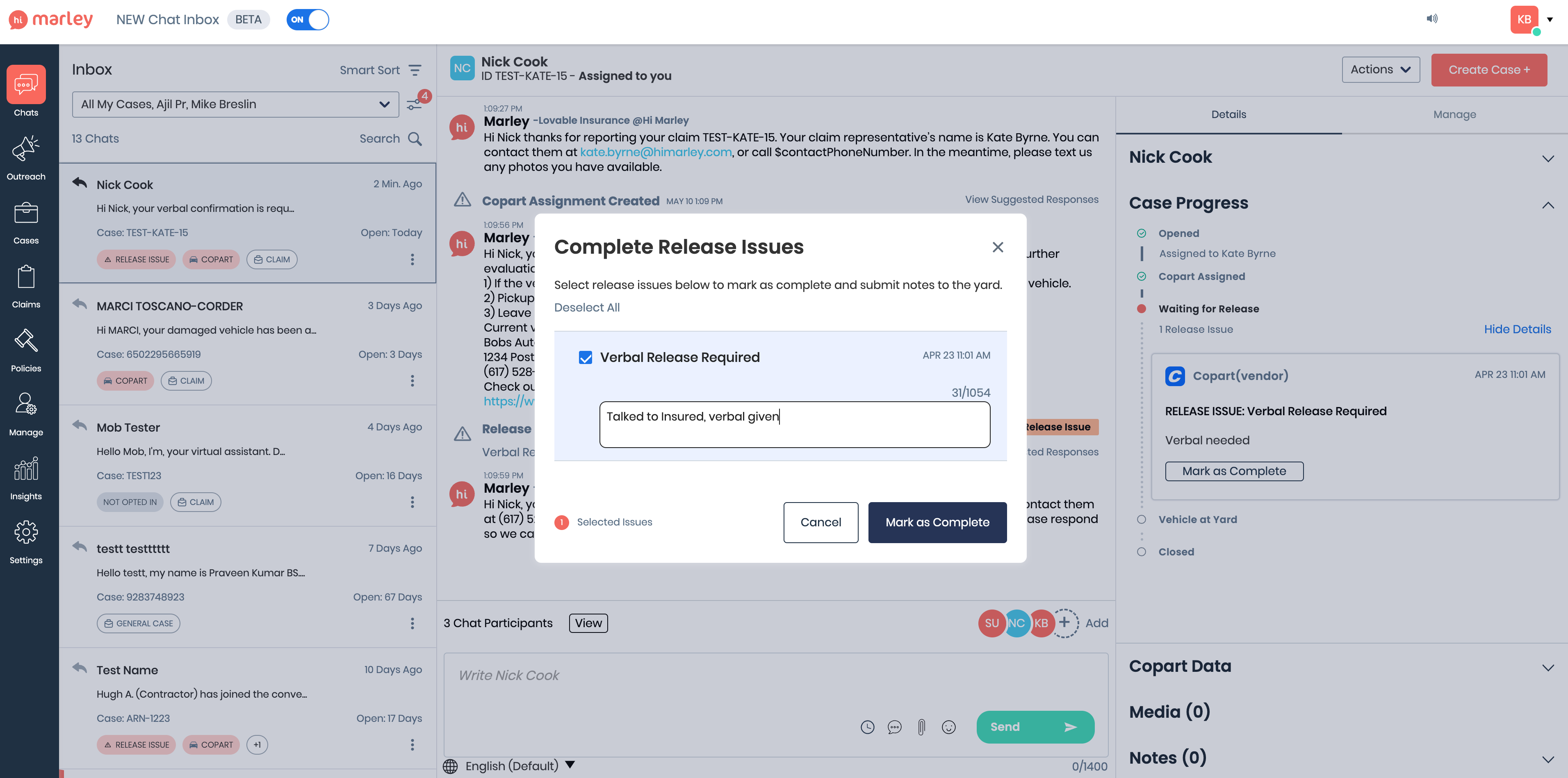Image resolution: width=1568 pixels, height=778 pixels.
Task: Attach a file with paperclip icon
Action: [921, 726]
